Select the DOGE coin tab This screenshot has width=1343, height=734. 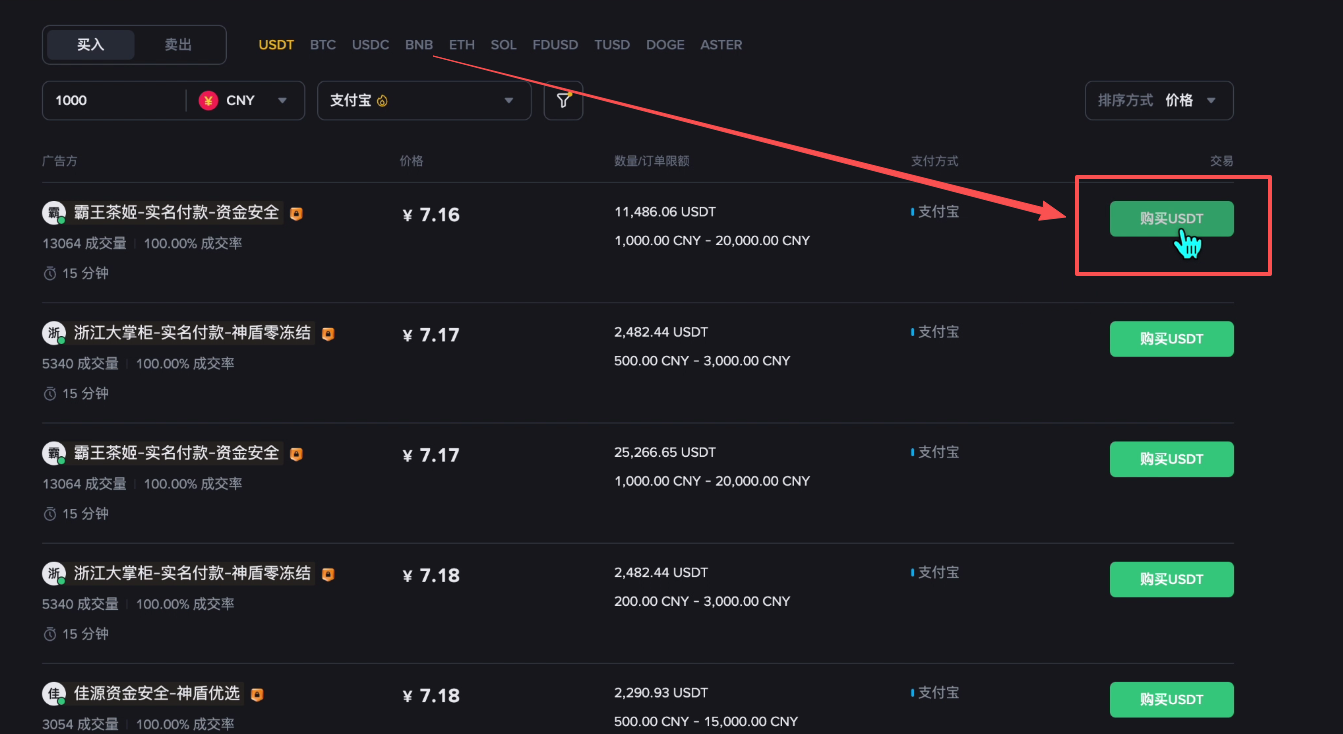[x=665, y=45]
